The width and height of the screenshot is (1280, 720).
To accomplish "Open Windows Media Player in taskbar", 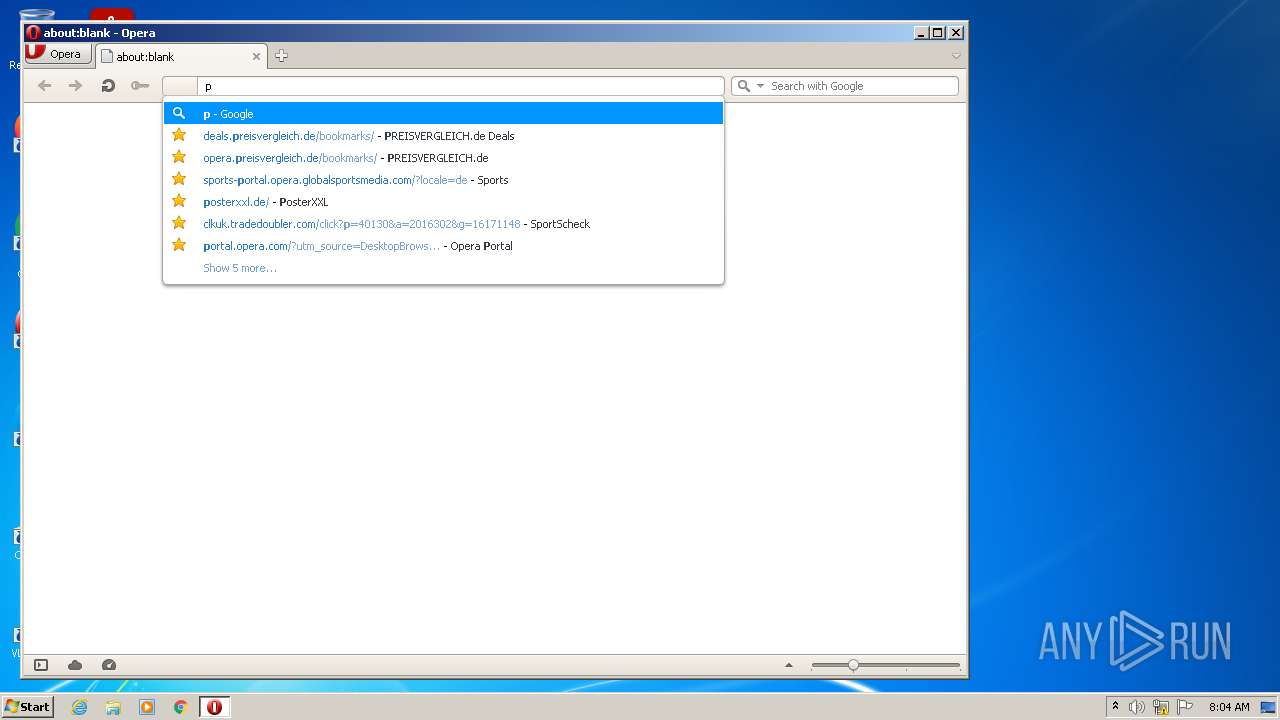I will pyautogui.click(x=147, y=707).
